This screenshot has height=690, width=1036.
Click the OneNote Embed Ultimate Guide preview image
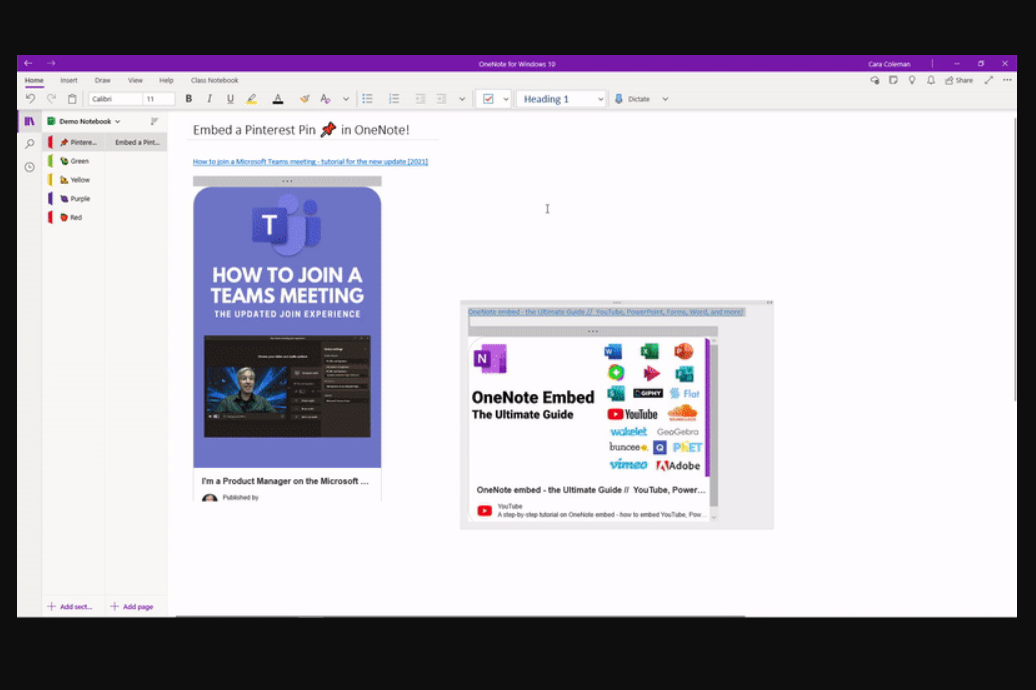point(589,408)
